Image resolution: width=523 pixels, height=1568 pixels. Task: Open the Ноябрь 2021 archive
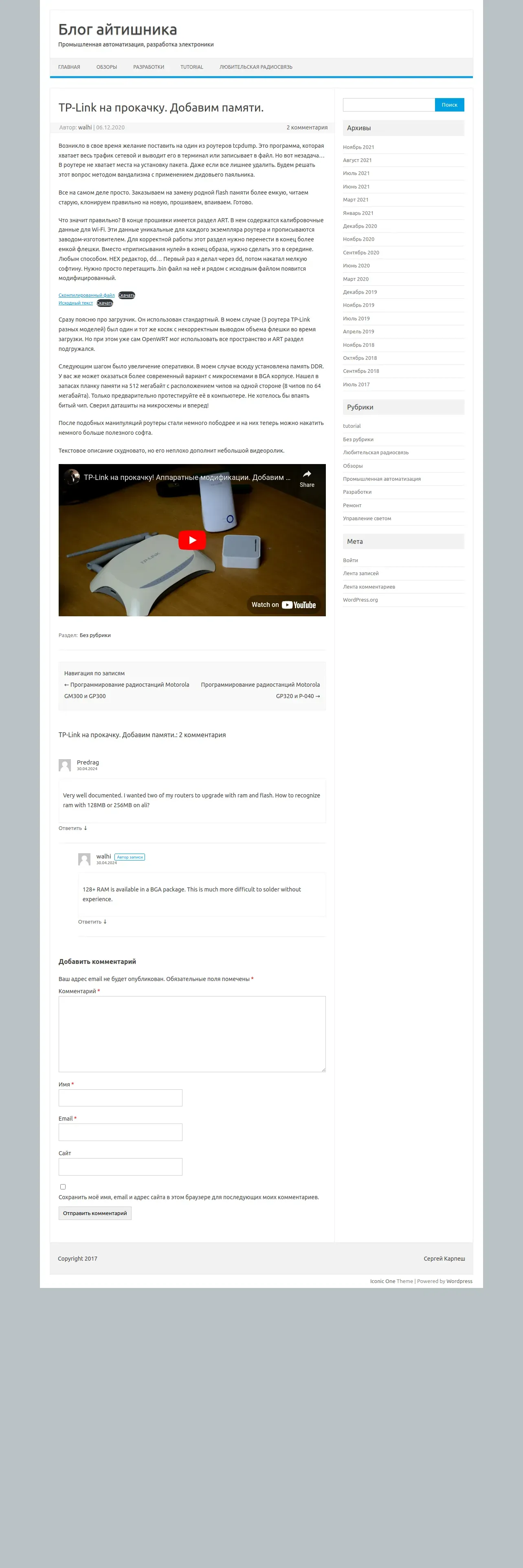[x=358, y=147]
